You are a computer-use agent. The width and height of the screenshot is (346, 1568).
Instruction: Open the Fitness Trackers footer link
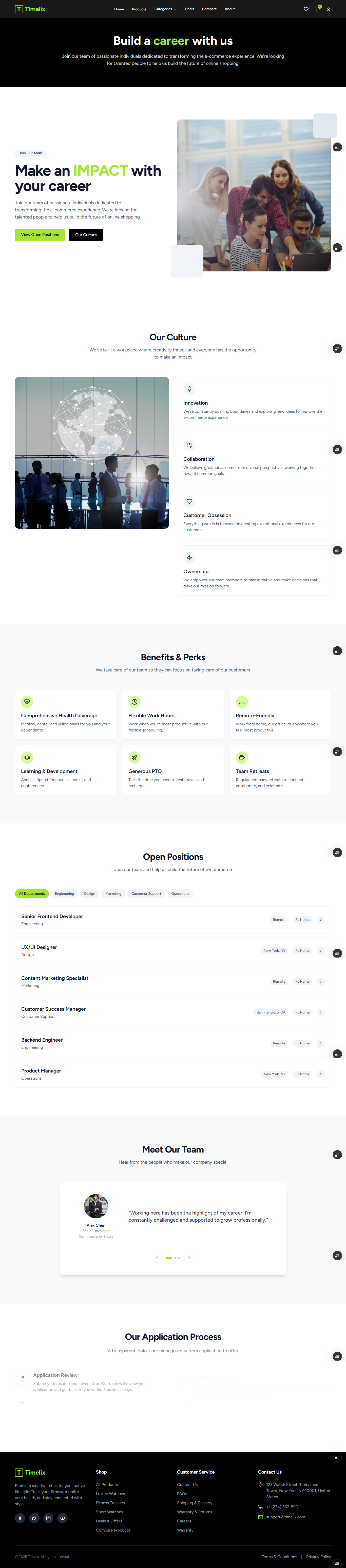click(110, 1503)
